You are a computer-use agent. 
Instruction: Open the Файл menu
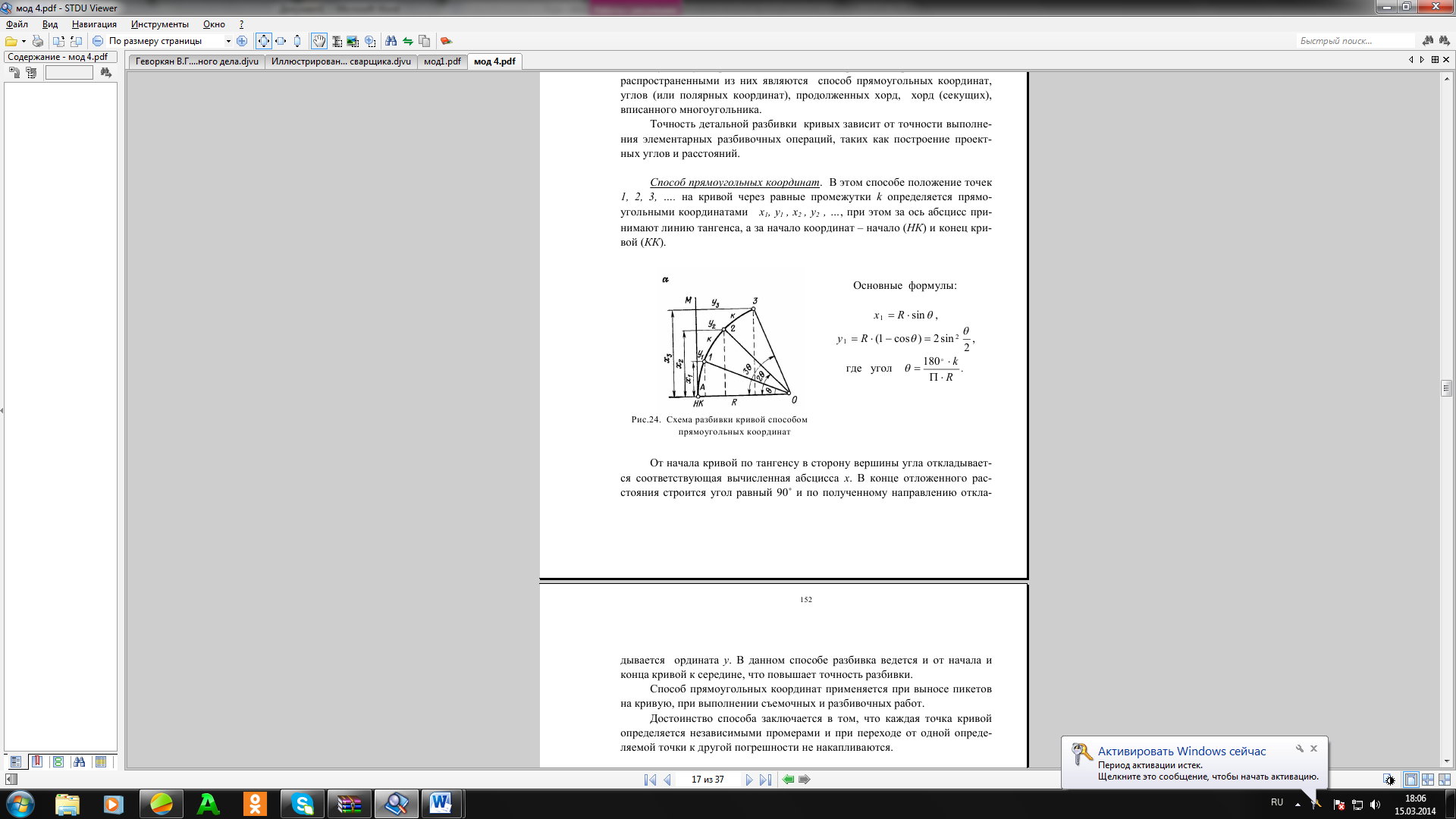click(17, 24)
